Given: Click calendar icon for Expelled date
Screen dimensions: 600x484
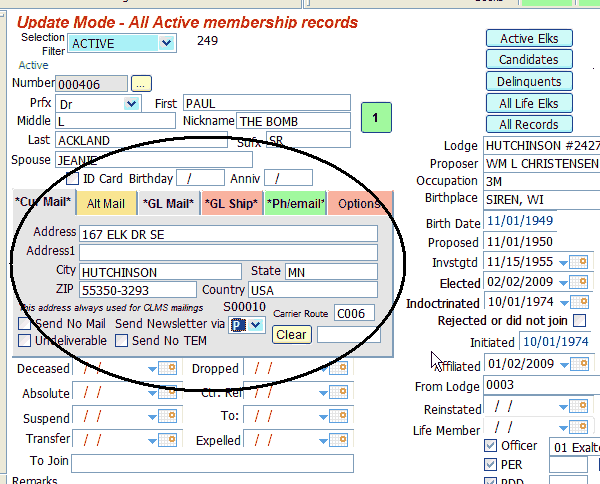Looking at the screenshot, I should click(x=337, y=440).
